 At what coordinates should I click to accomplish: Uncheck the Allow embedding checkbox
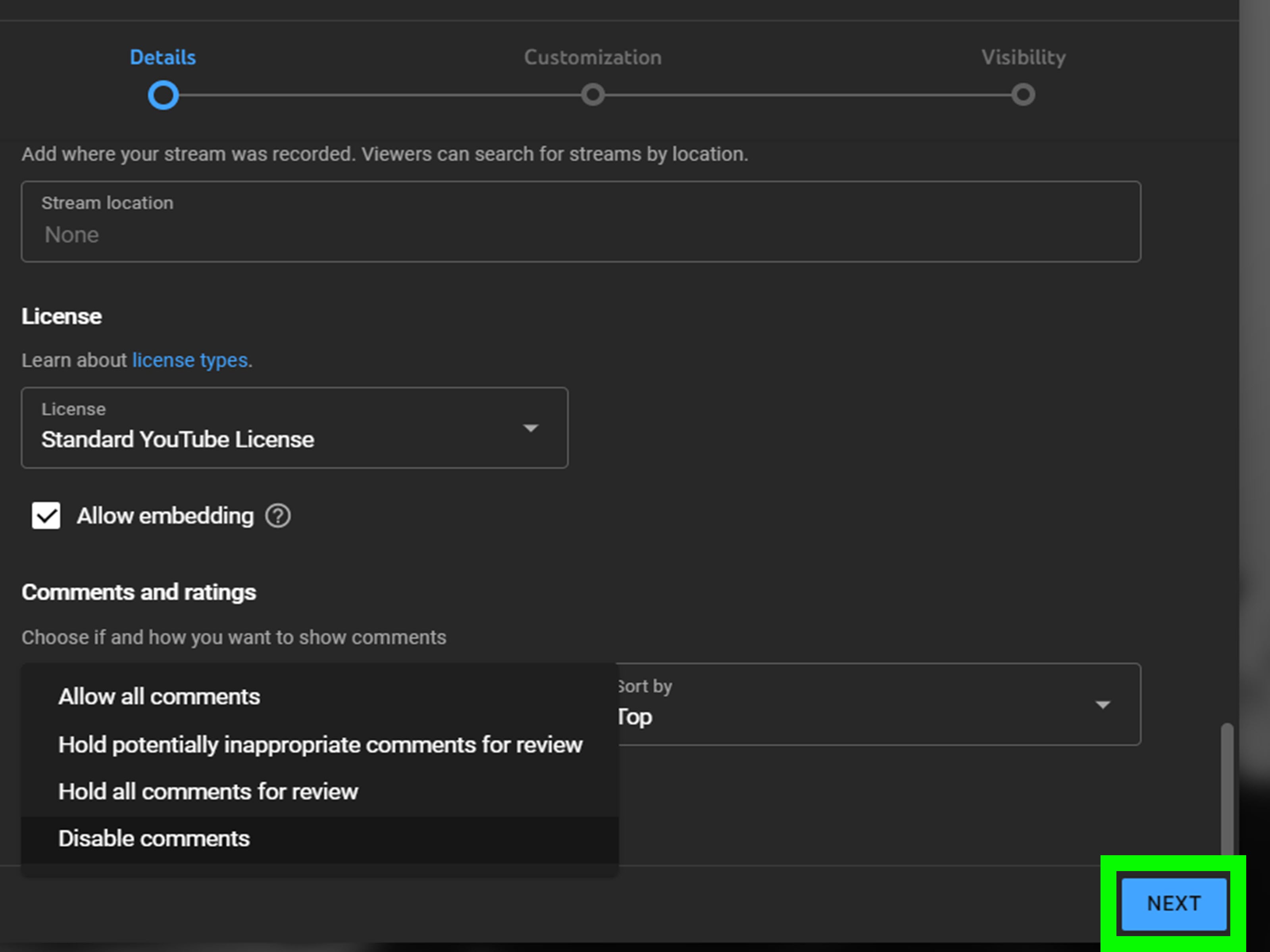[46, 516]
